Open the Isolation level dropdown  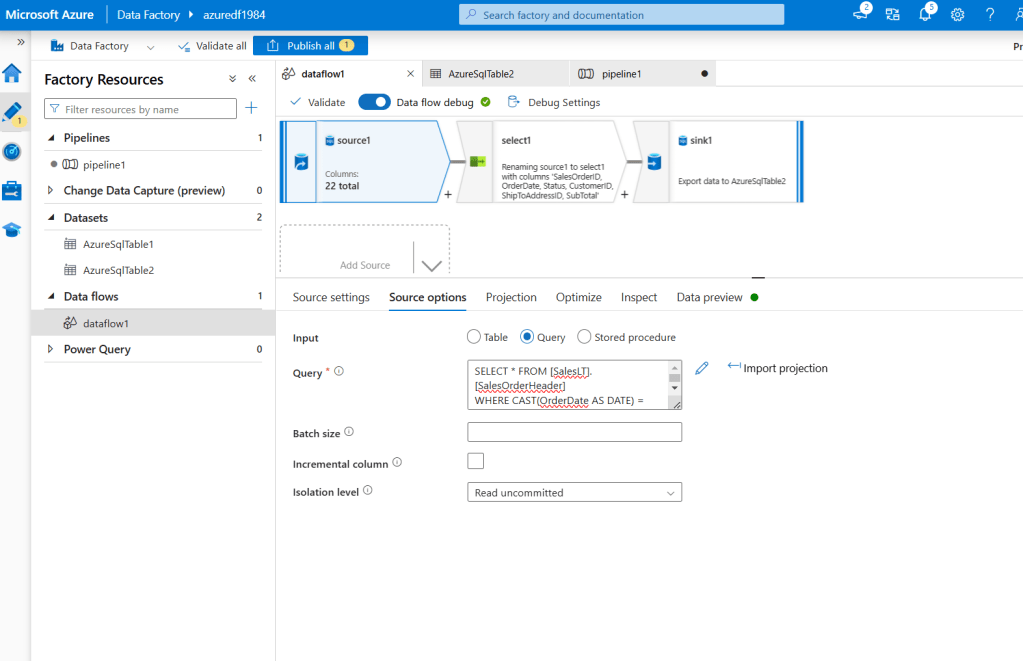pos(574,492)
